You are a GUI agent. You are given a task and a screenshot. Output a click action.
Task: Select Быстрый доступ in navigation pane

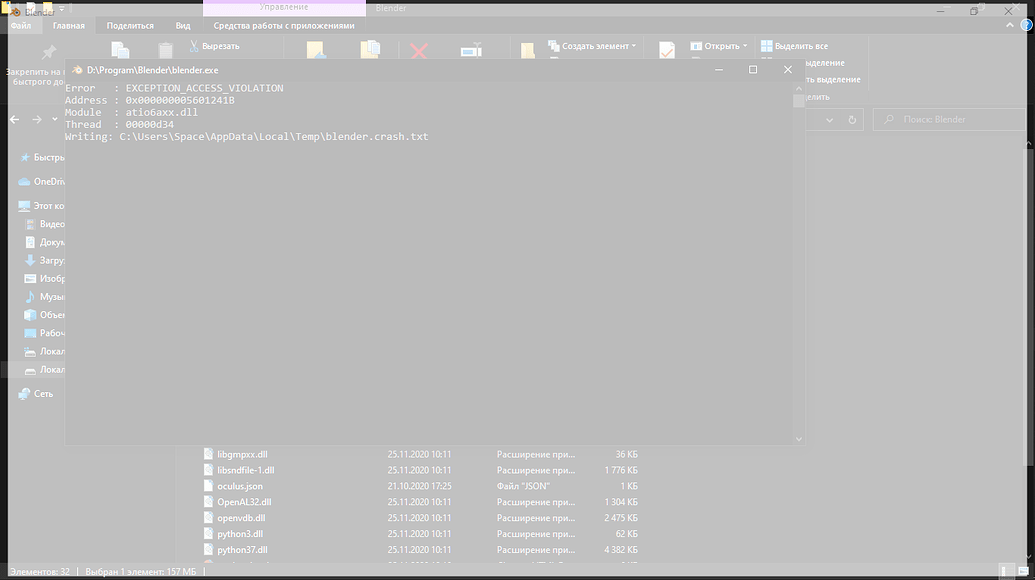click(42, 158)
